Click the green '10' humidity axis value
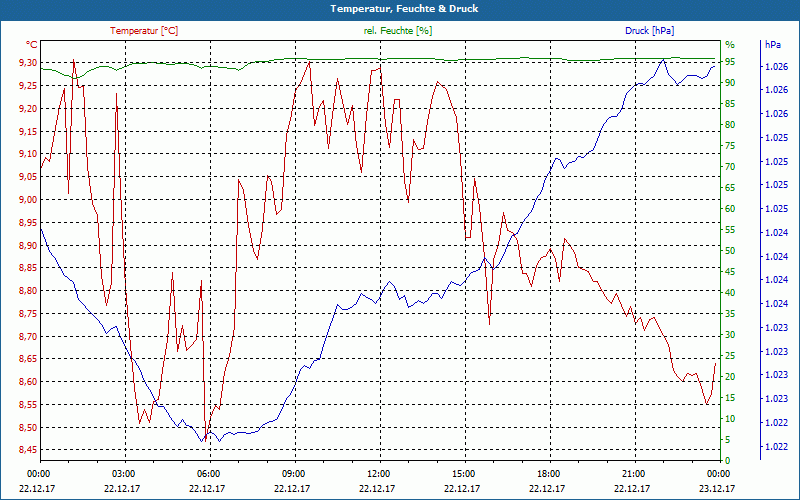800x500 pixels. click(x=730, y=419)
